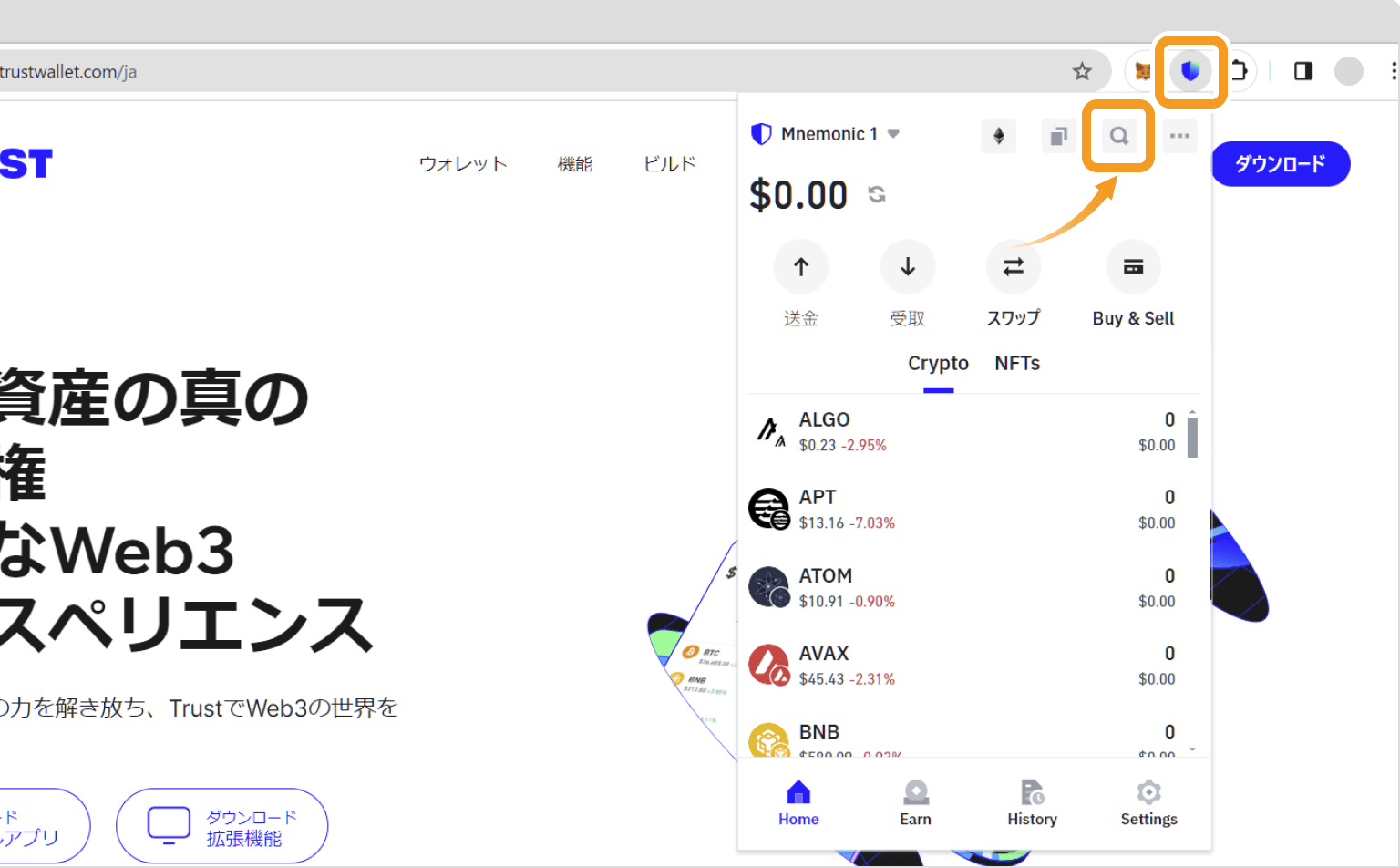
Task: Open the MetaMask fox extension icon
Action: coord(1142,71)
